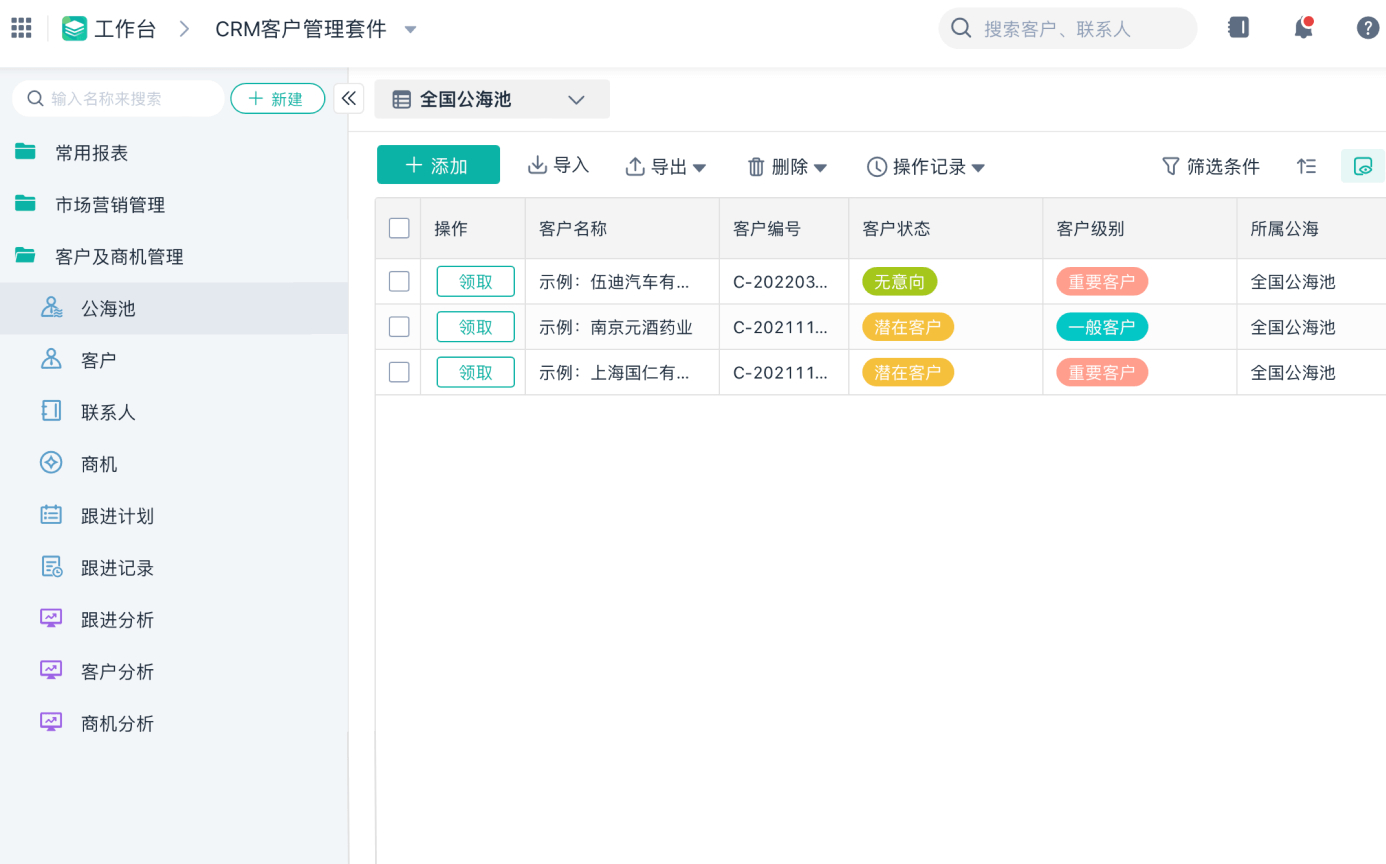
Task: Click the 商机分析 dashboard icon
Action: pos(51,723)
